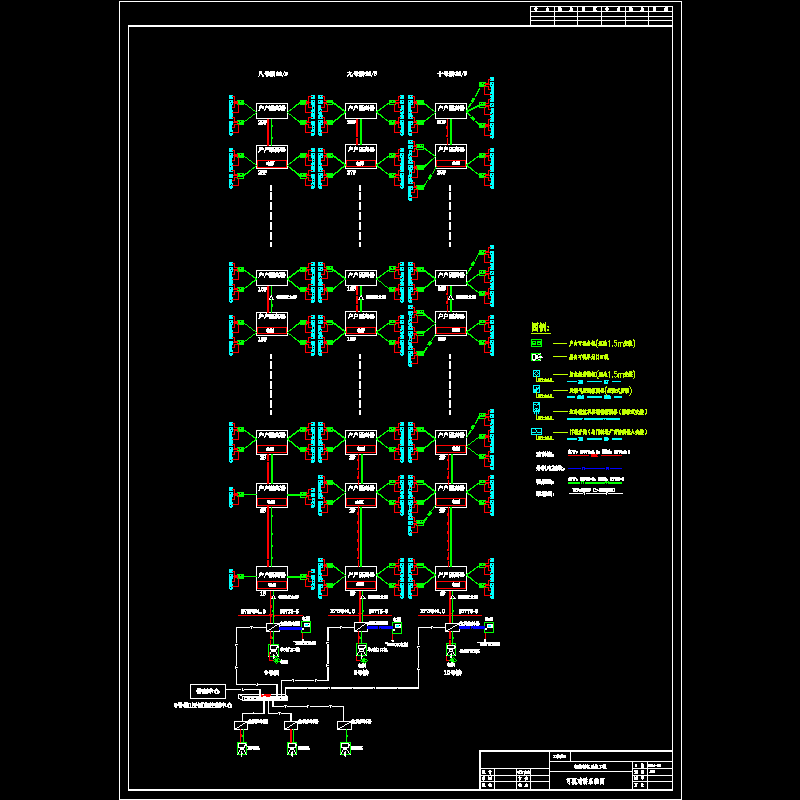The image size is (800, 800).
Task: Click the 八号楼 column header at top
Action: coord(273,74)
